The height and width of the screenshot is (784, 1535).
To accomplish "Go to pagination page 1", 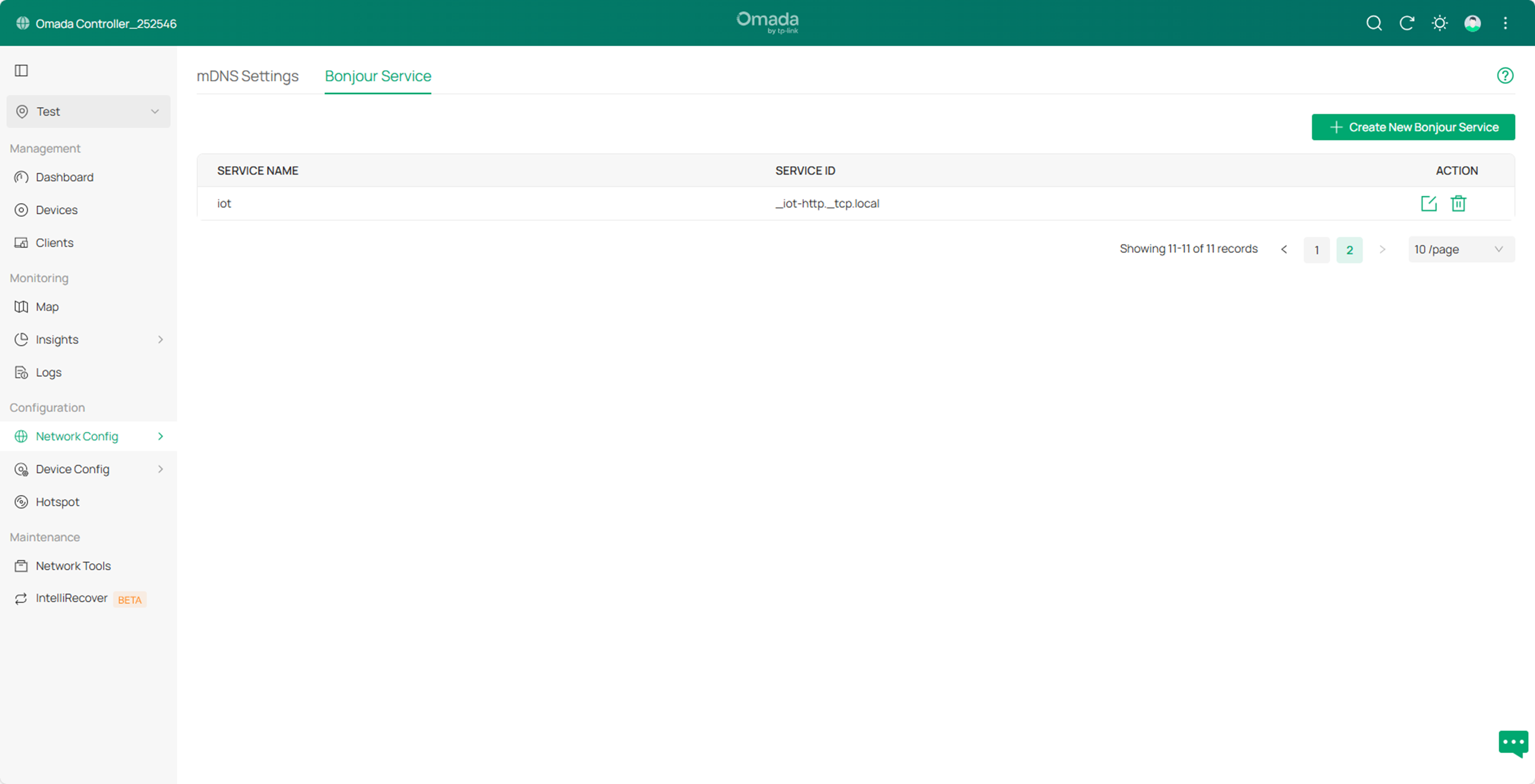I will pyautogui.click(x=1317, y=250).
